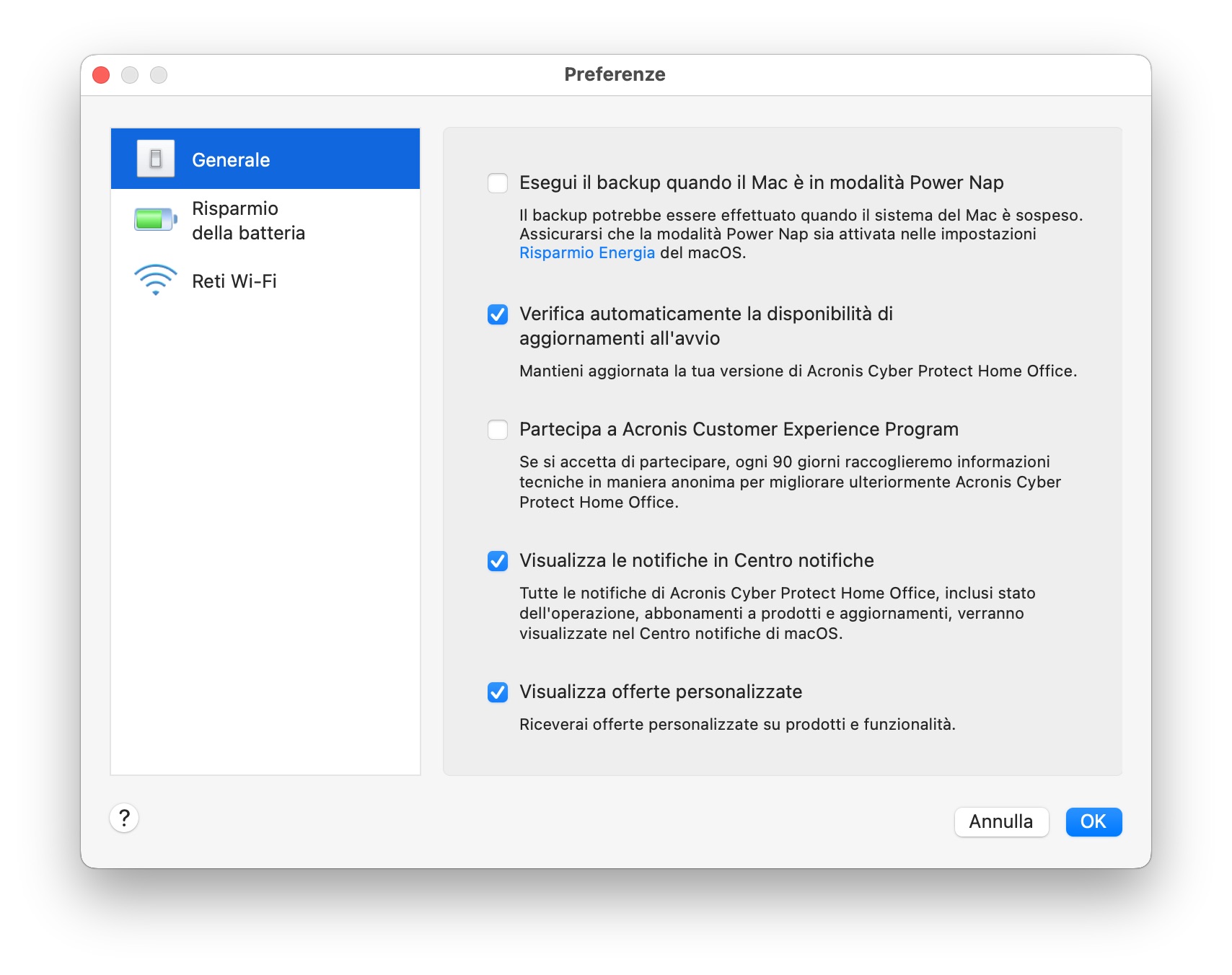Select the Generale preferences section

coord(265,159)
